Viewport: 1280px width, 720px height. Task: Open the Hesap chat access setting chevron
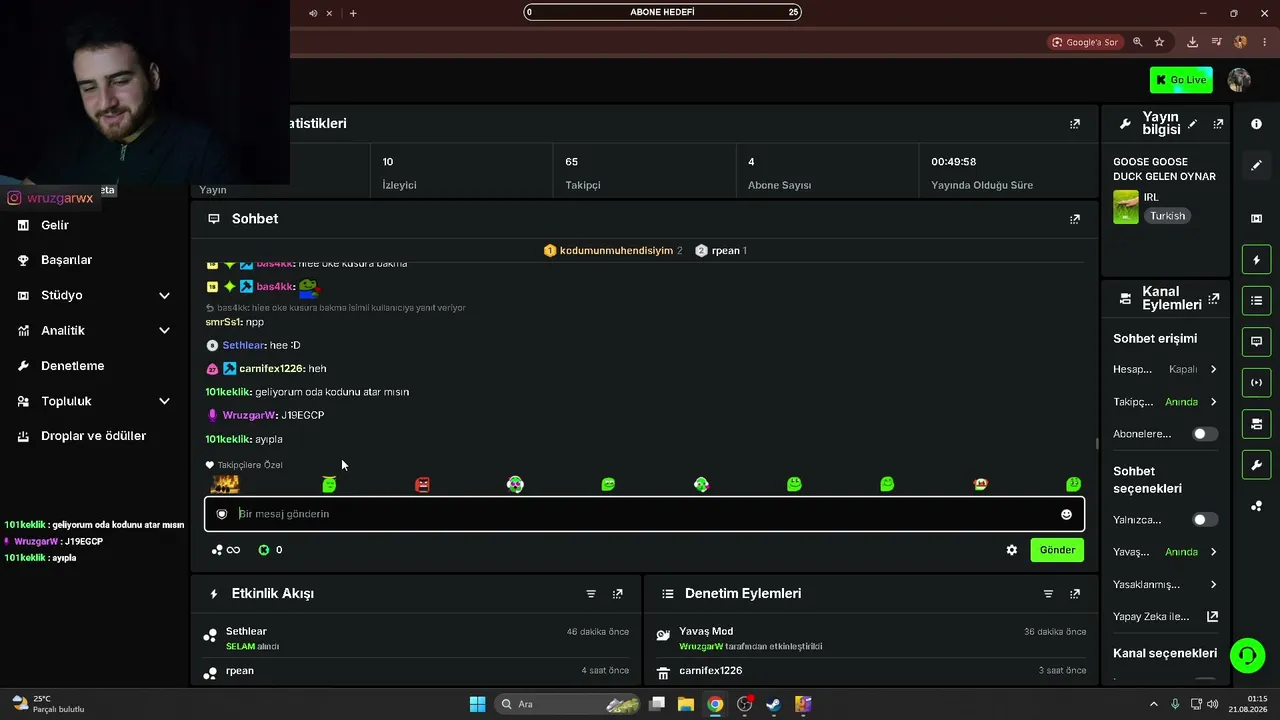[1213, 369]
